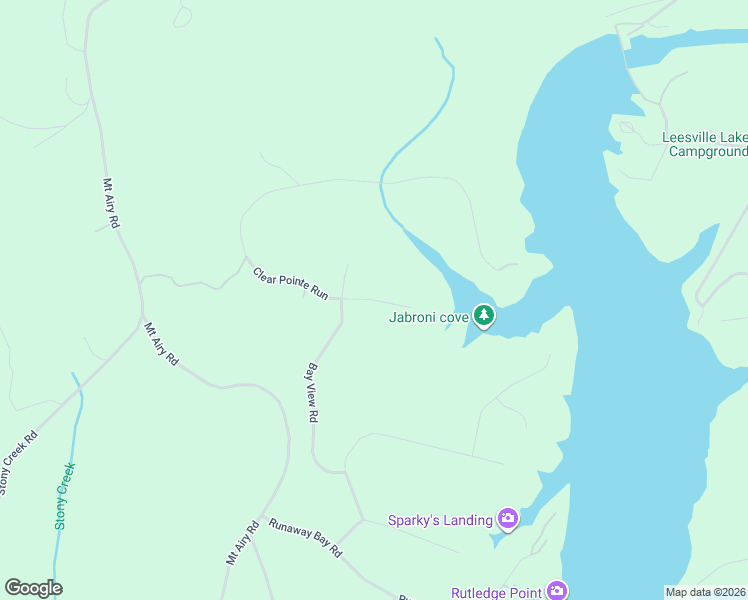Open the Sparky's Landing camera marker

point(508,518)
